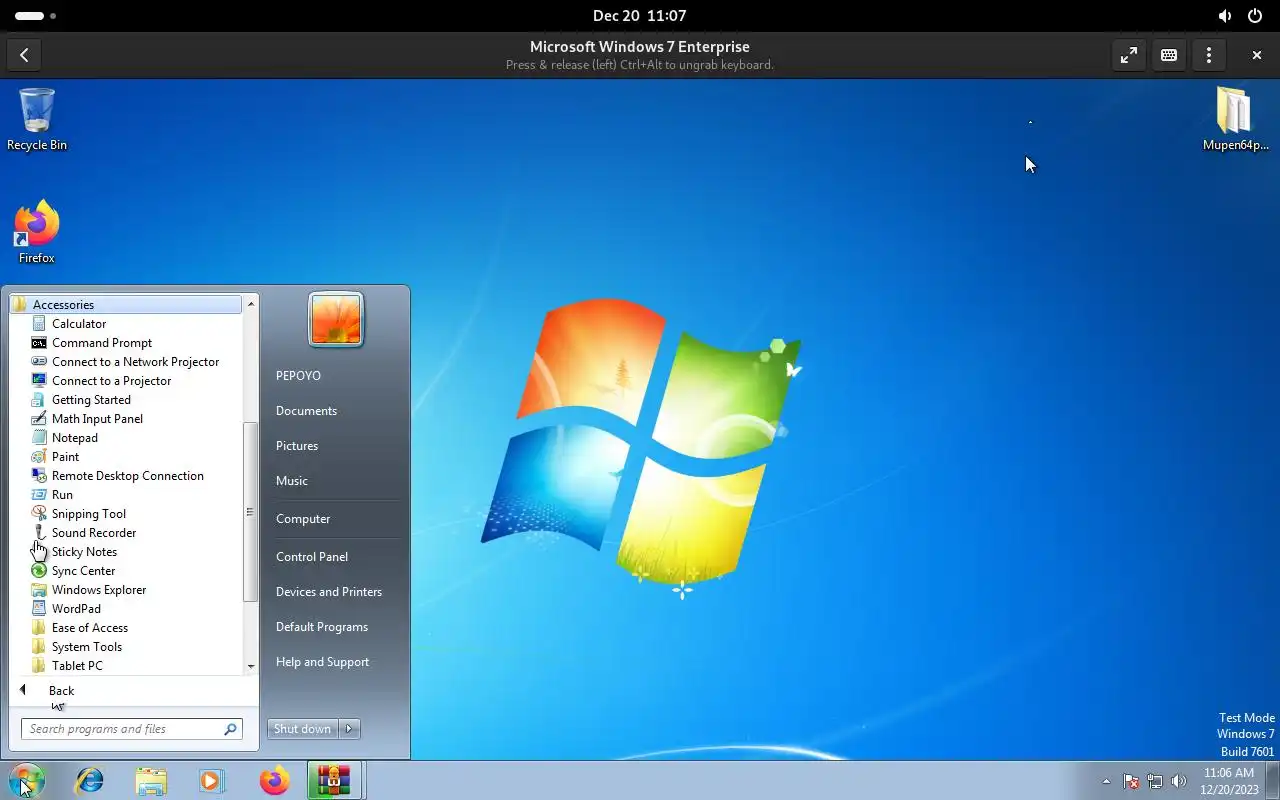Click the network tray icon
Image resolution: width=1280 pixels, height=800 pixels.
(1155, 781)
